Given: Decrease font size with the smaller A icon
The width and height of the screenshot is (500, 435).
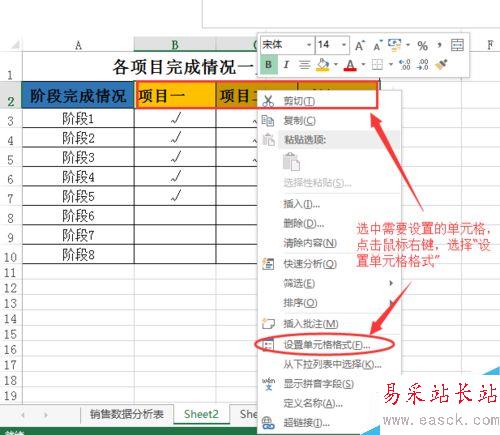Looking at the screenshot, I should point(377,46).
